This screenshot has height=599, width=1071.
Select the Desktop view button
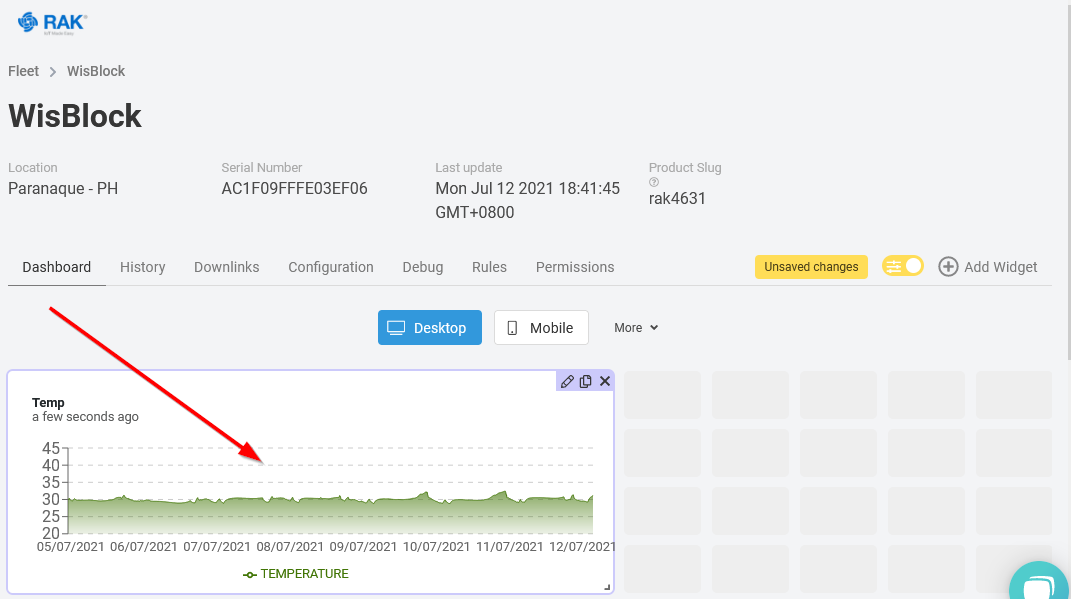[x=430, y=327]
